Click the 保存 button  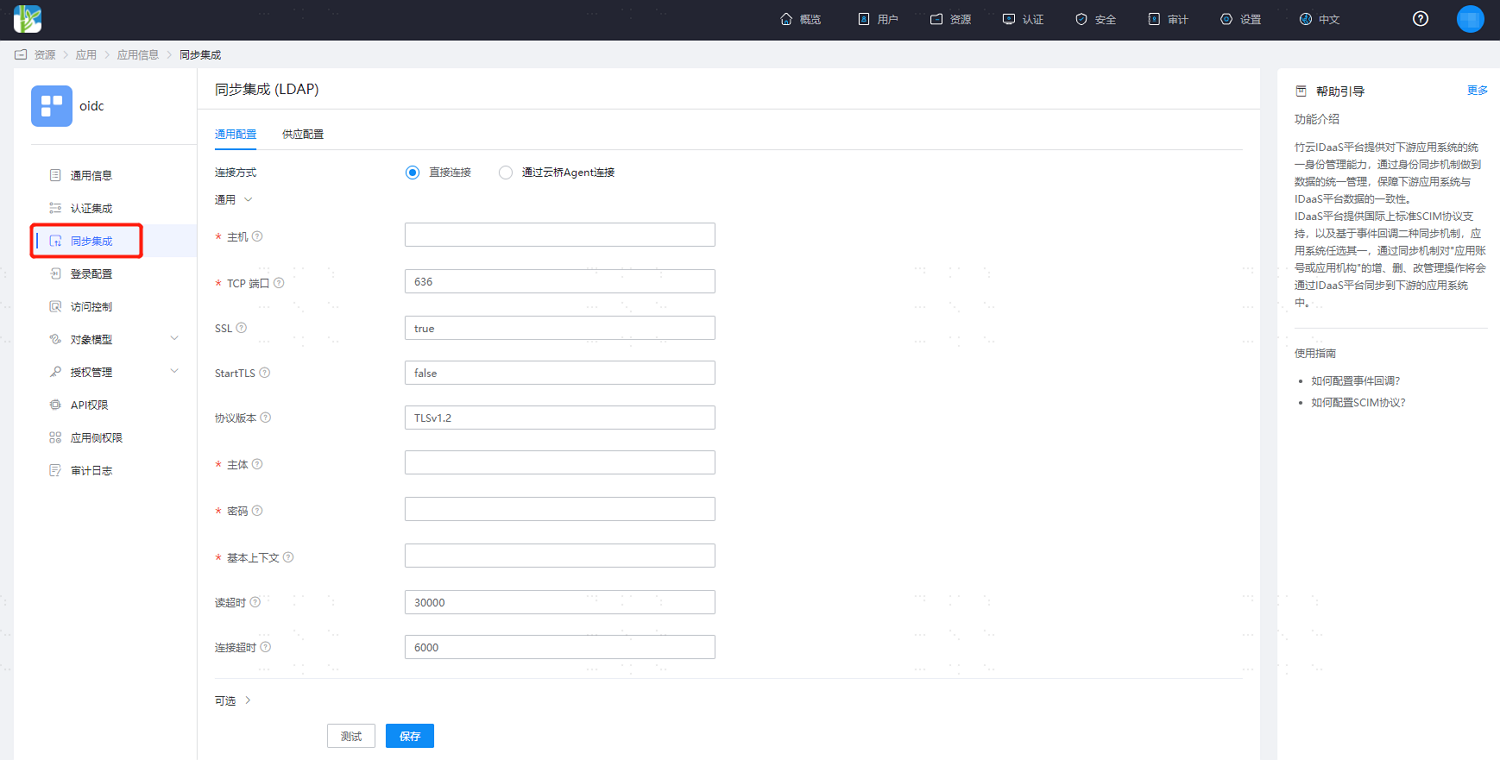click(410, 736)
